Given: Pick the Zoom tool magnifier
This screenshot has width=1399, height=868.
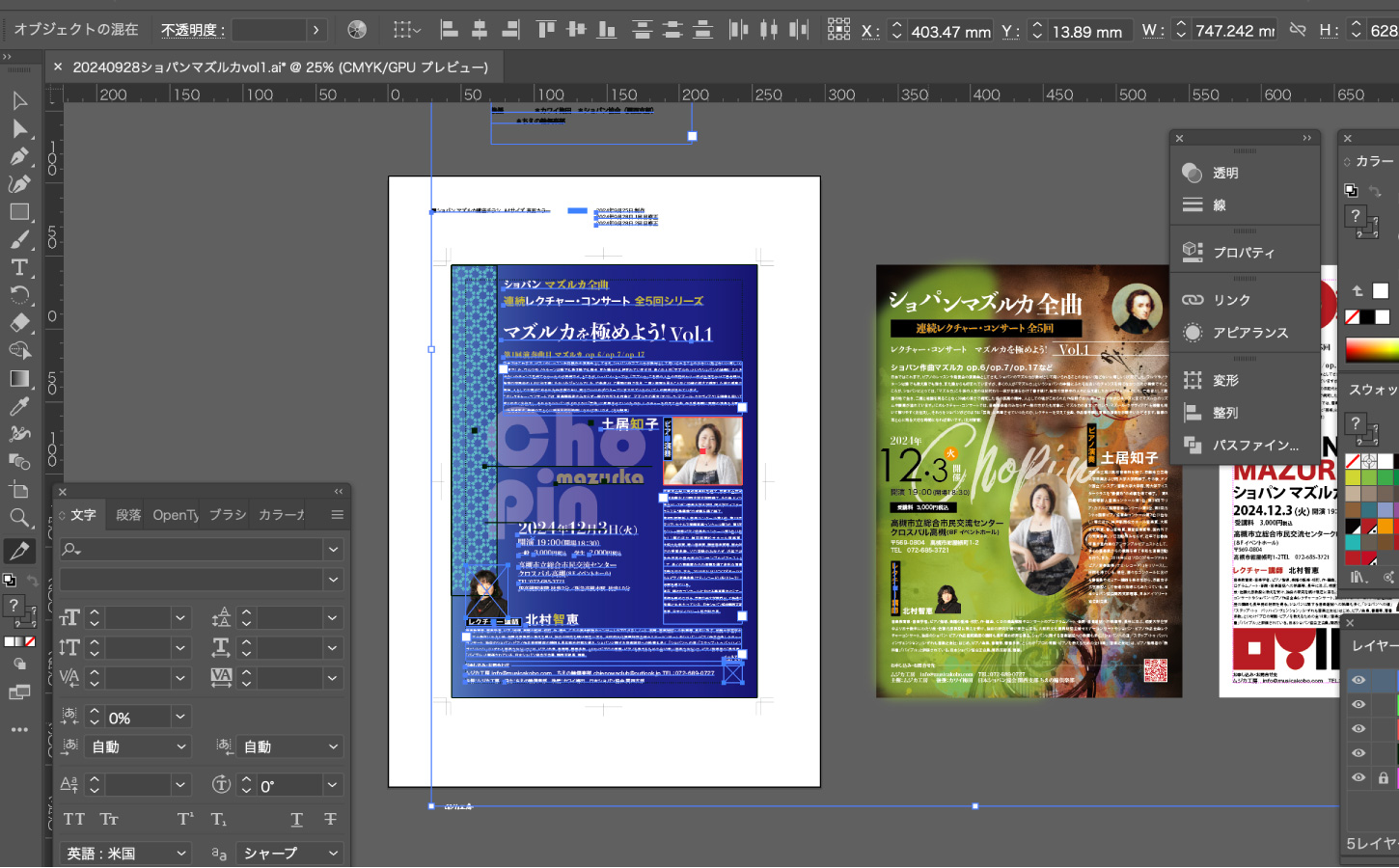Looking at the screenshot, I should coord(19,518).
